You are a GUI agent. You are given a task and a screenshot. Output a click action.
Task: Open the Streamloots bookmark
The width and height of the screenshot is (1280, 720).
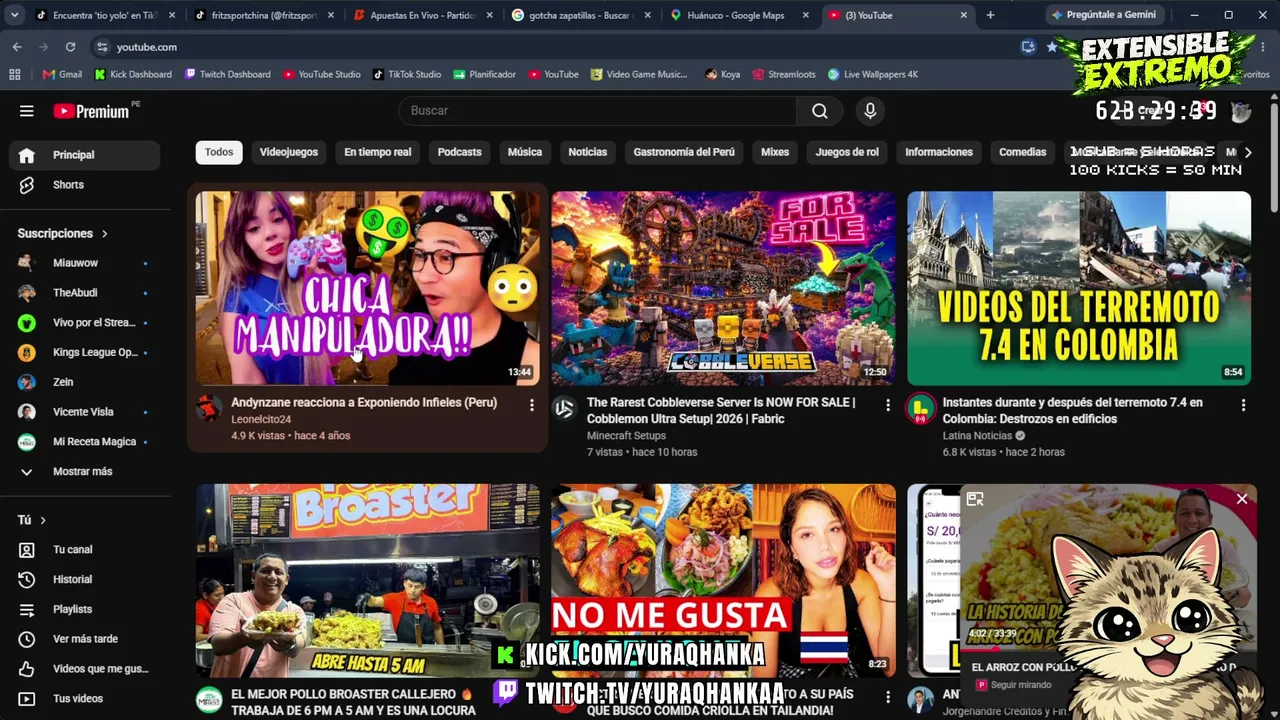pos(783,74)
